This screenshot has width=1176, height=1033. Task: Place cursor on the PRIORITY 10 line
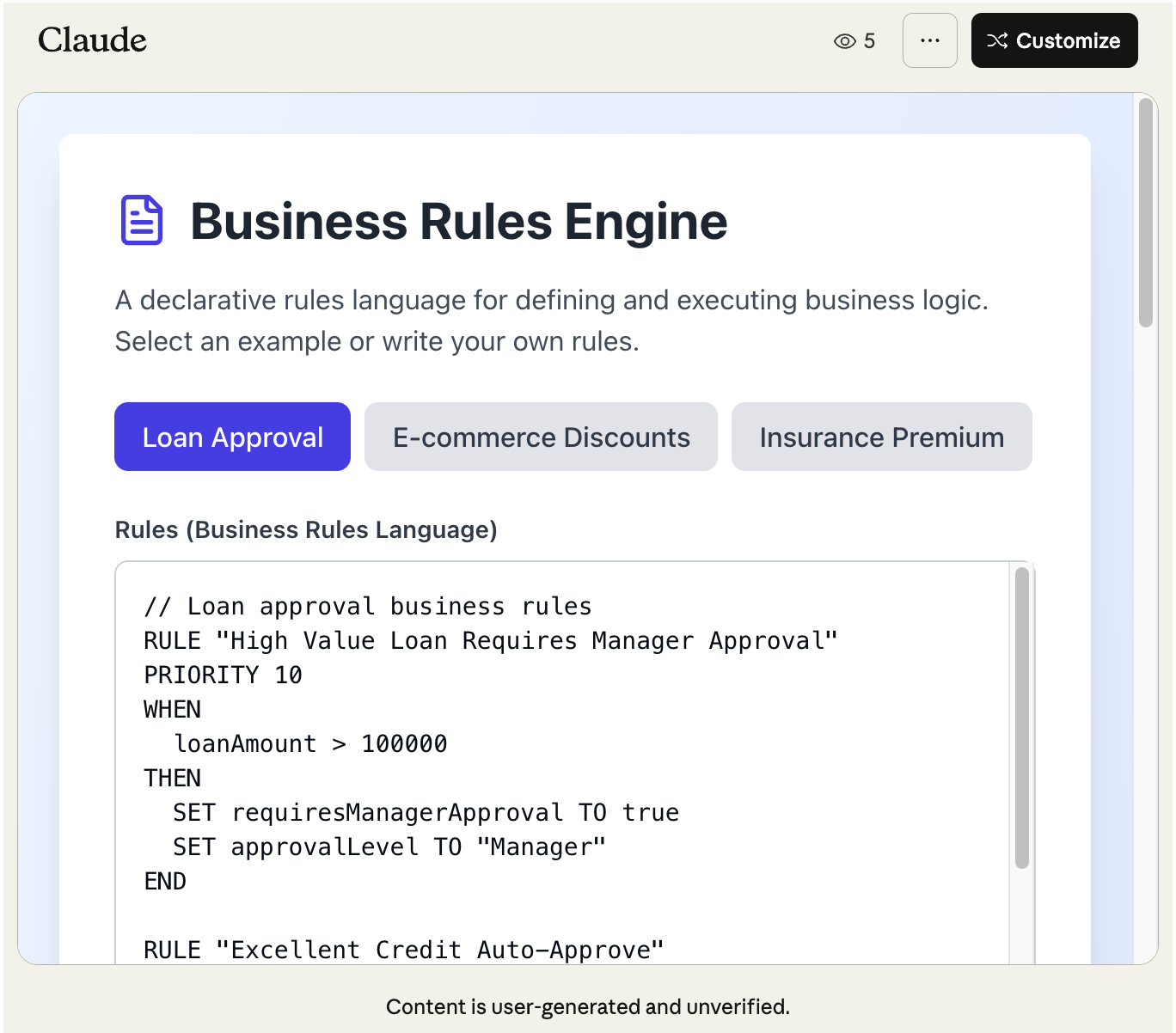(x=223, y=675)
